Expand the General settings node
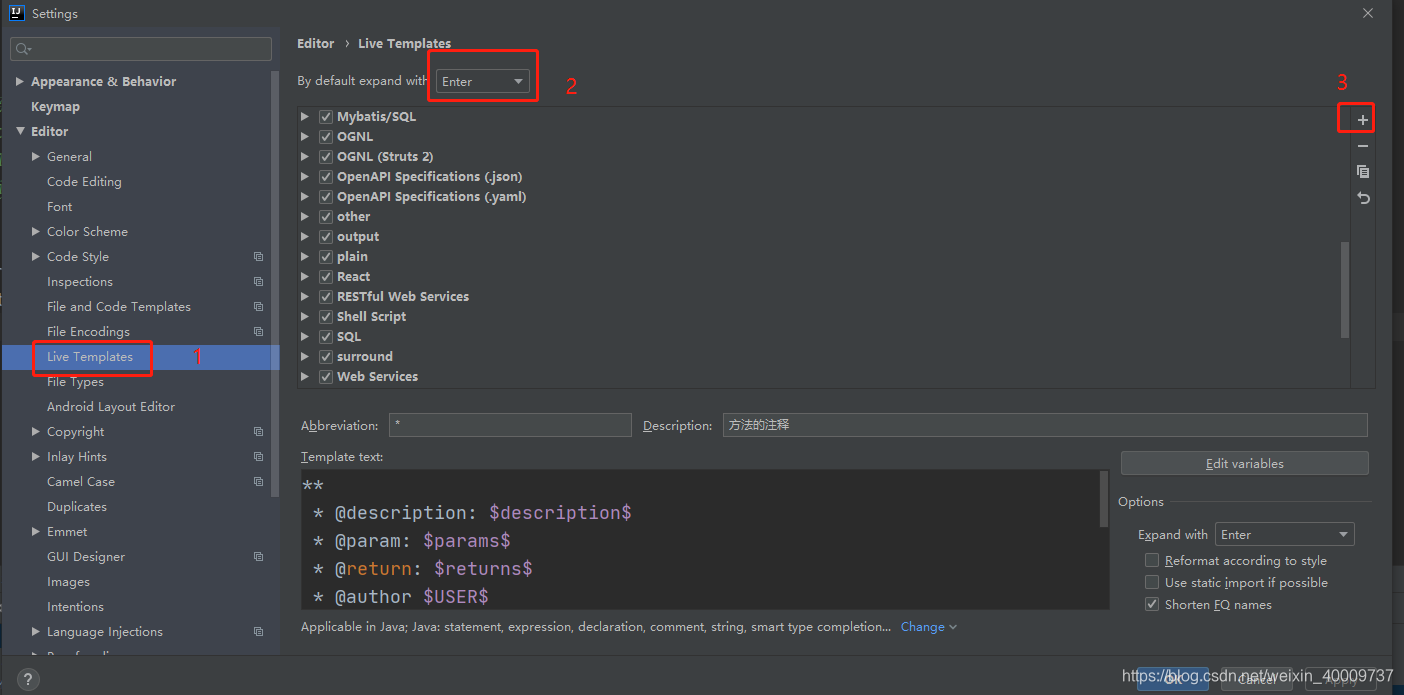Viewport: 1404px width, 695px height. (x=36, y=157)
